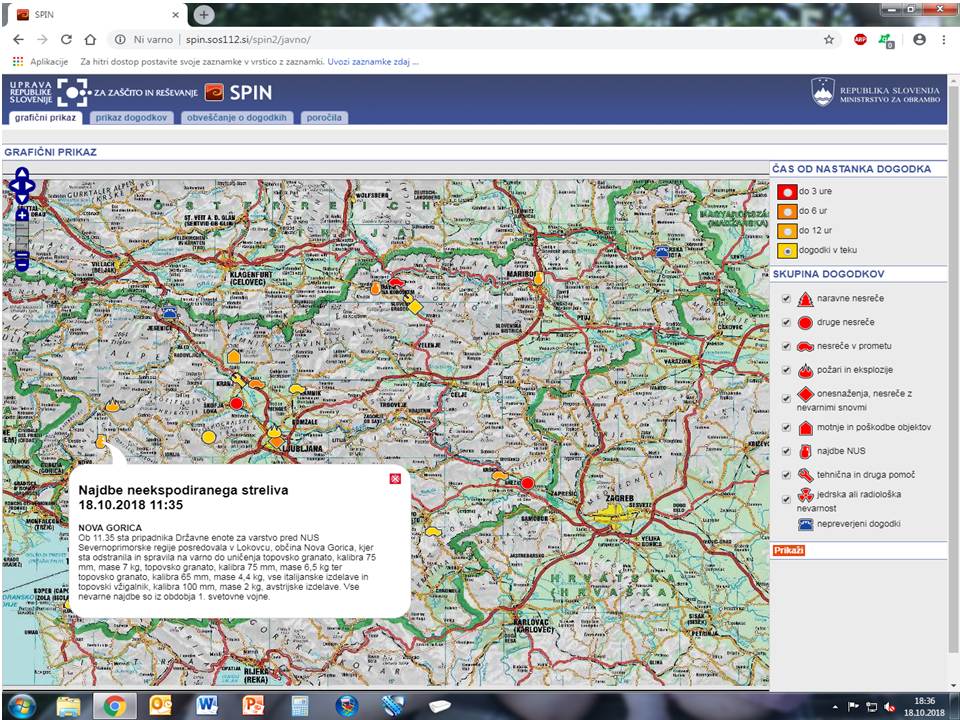This screenshot has height=720, width=960.
Task: Close the Najdbe neeksplodiranega streliva popup
Action: tap(395, 478)
